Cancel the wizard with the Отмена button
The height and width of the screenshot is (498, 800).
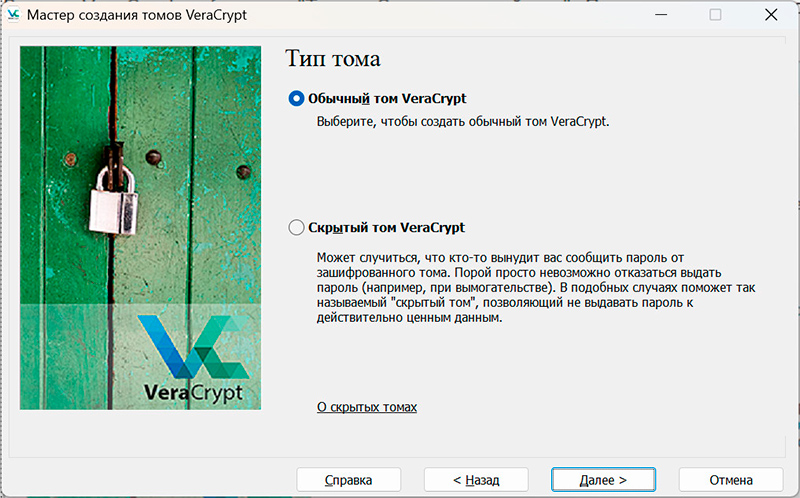tap(730, 480)
